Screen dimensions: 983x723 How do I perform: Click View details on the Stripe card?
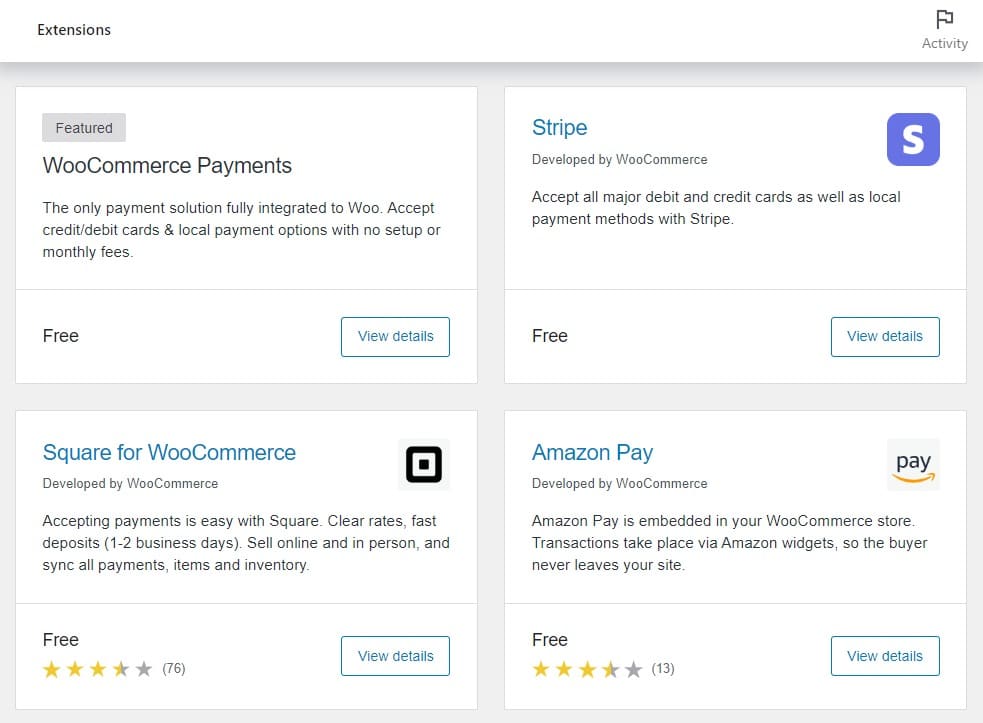click(x=884, y=336)
